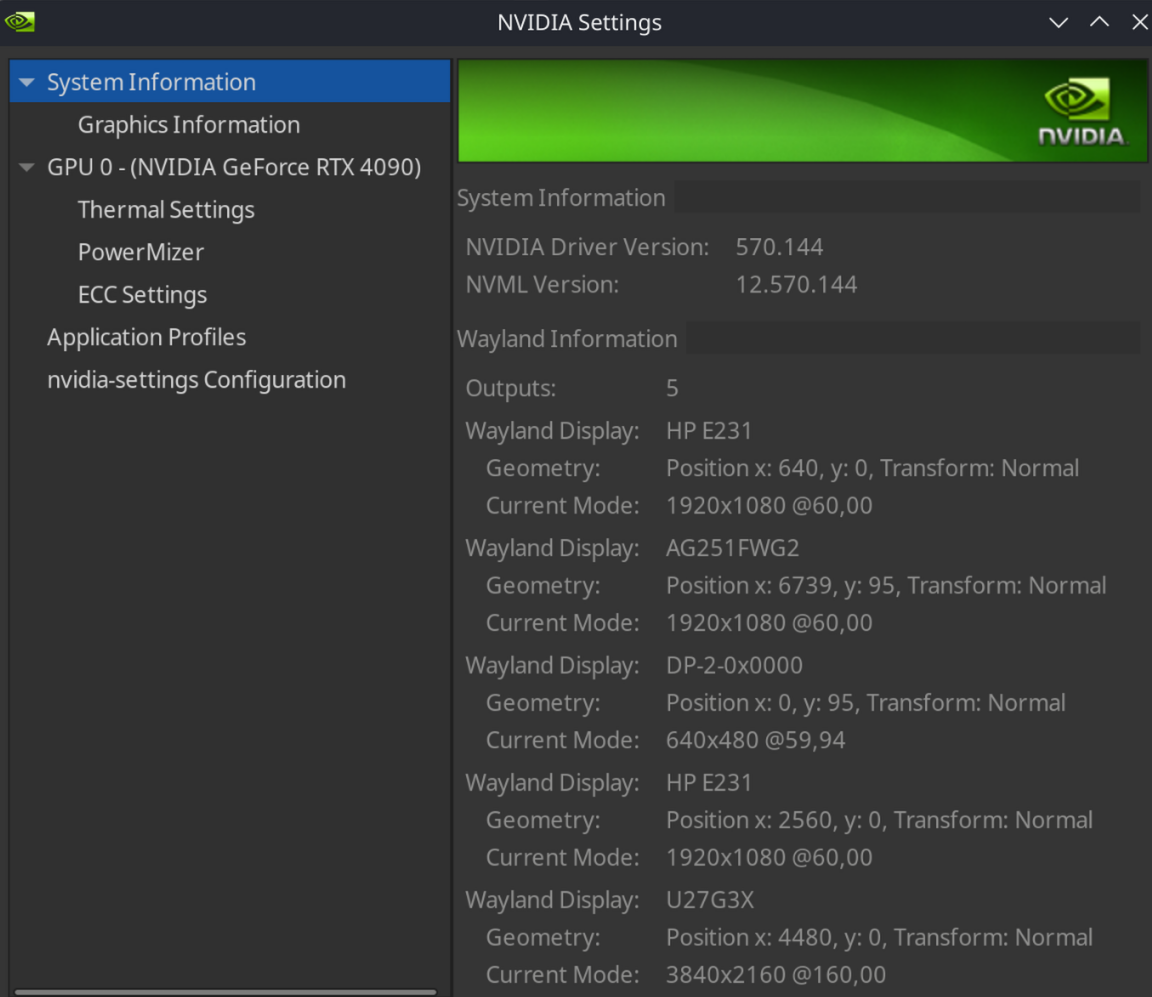Screen dimensions: 1152x997
Task: Collapse the GPU 0 tree arrow
Action: tap(27, 167)
